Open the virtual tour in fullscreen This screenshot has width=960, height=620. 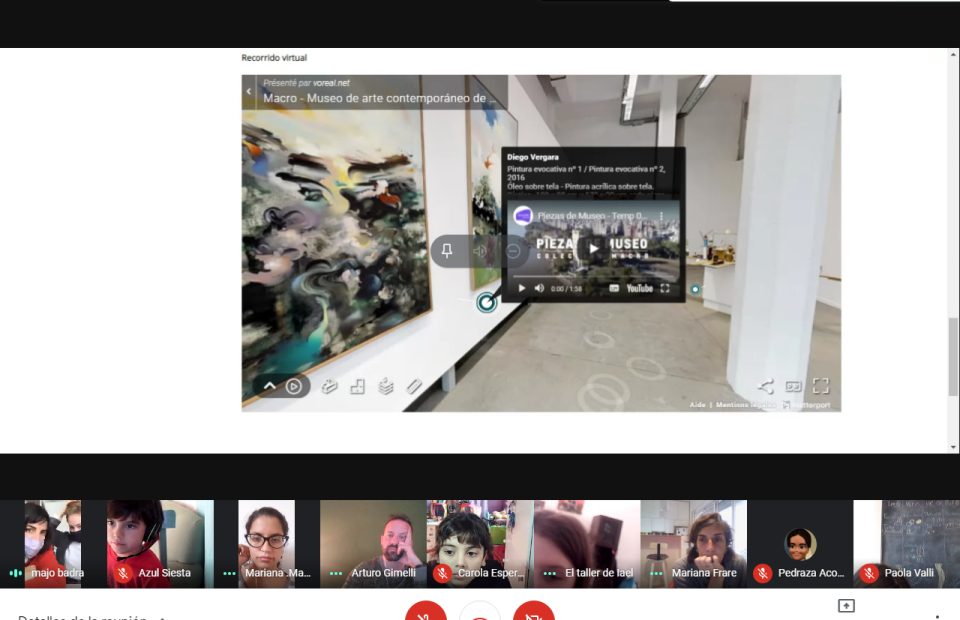(821, 386)
